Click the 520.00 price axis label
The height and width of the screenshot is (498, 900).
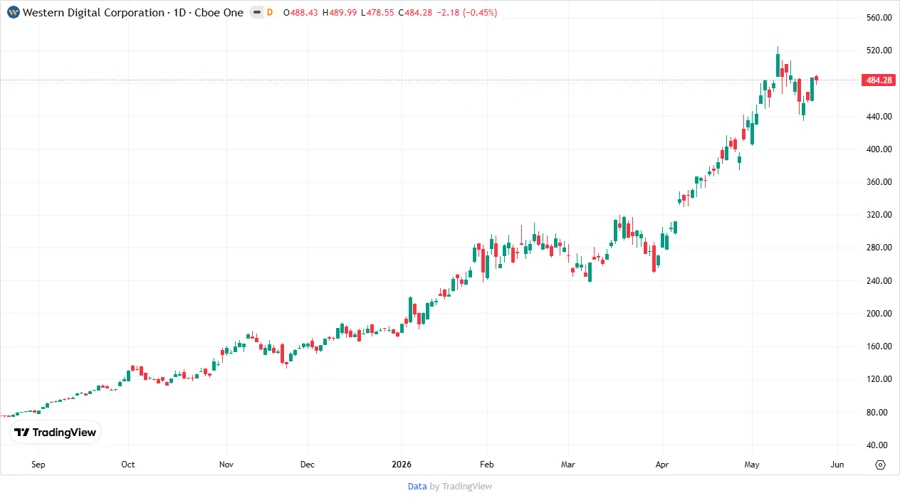point(879,50)
